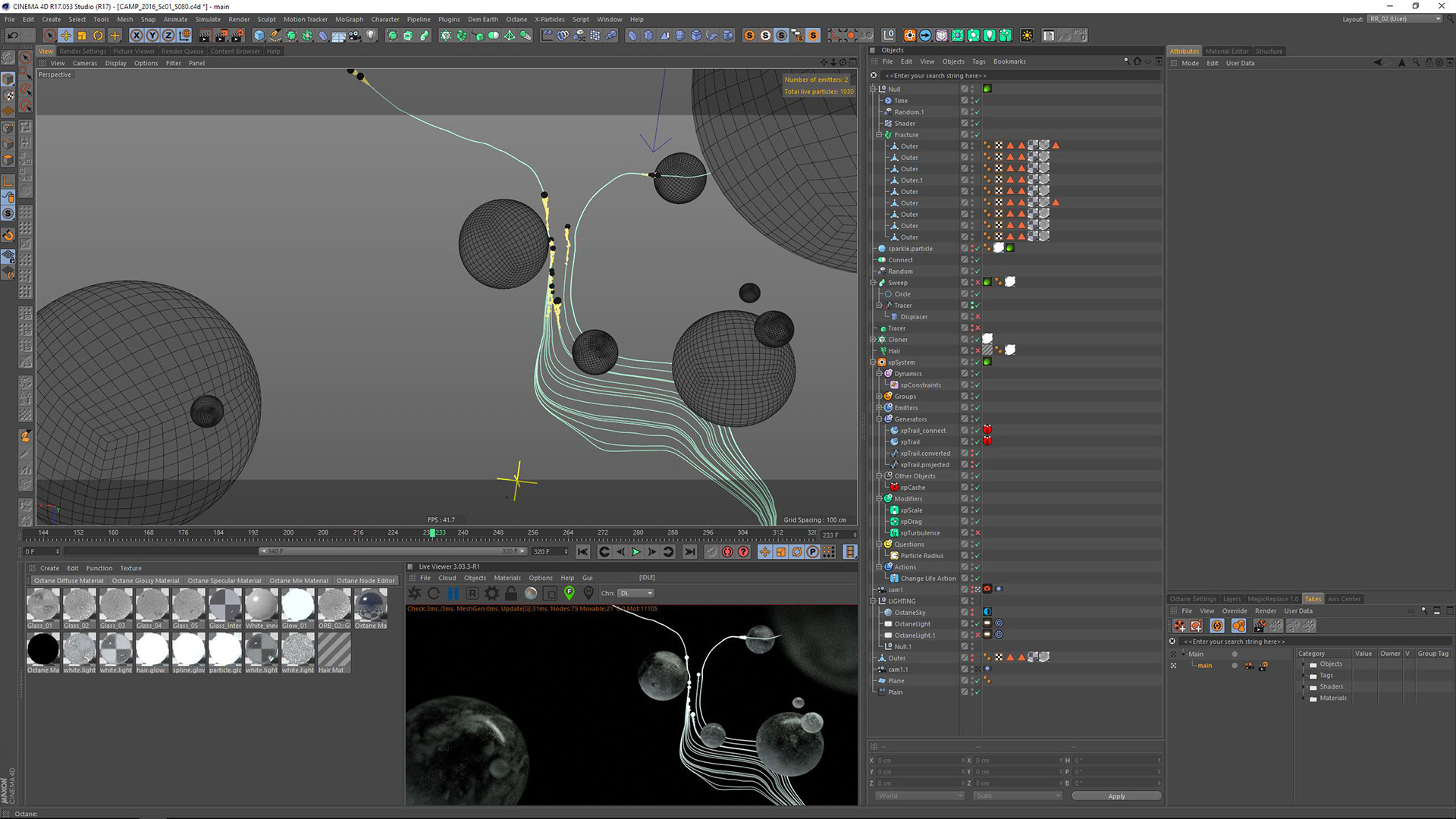Open the Chn channel dropdown in Live Viewer

coord(636,593)
